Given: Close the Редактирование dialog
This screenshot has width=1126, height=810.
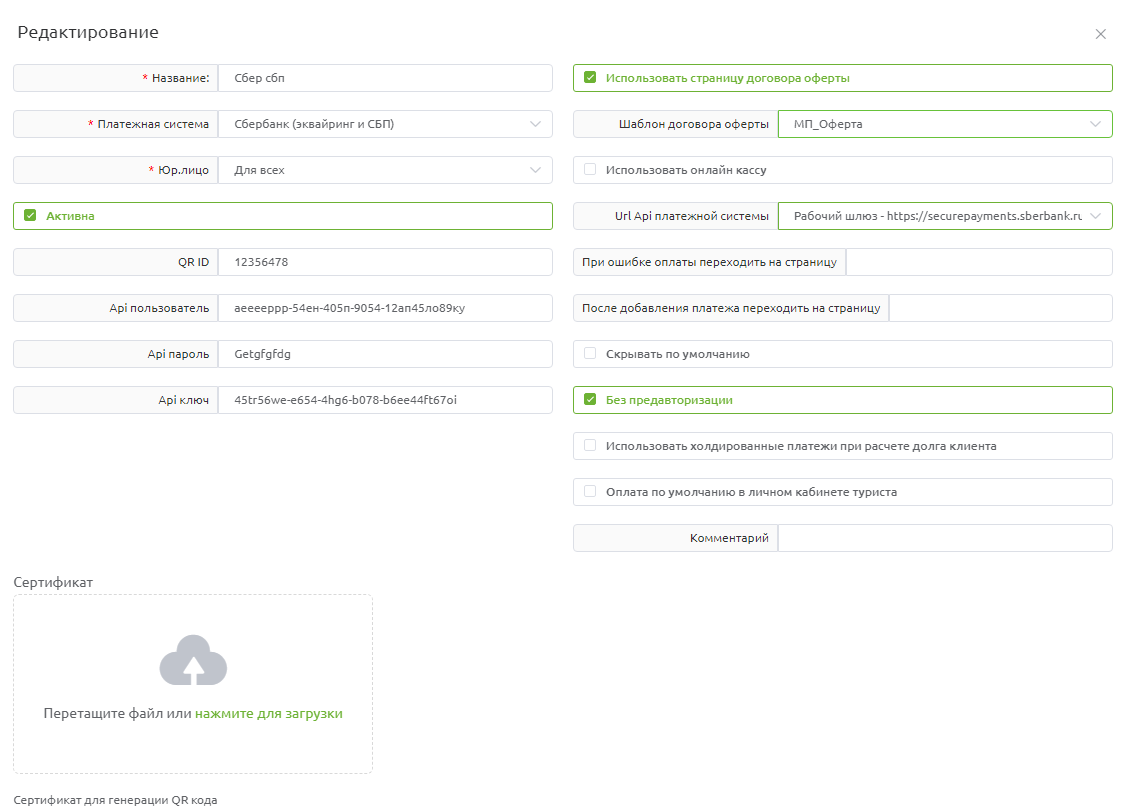Looking at the screenshot, I should 1100,34.
